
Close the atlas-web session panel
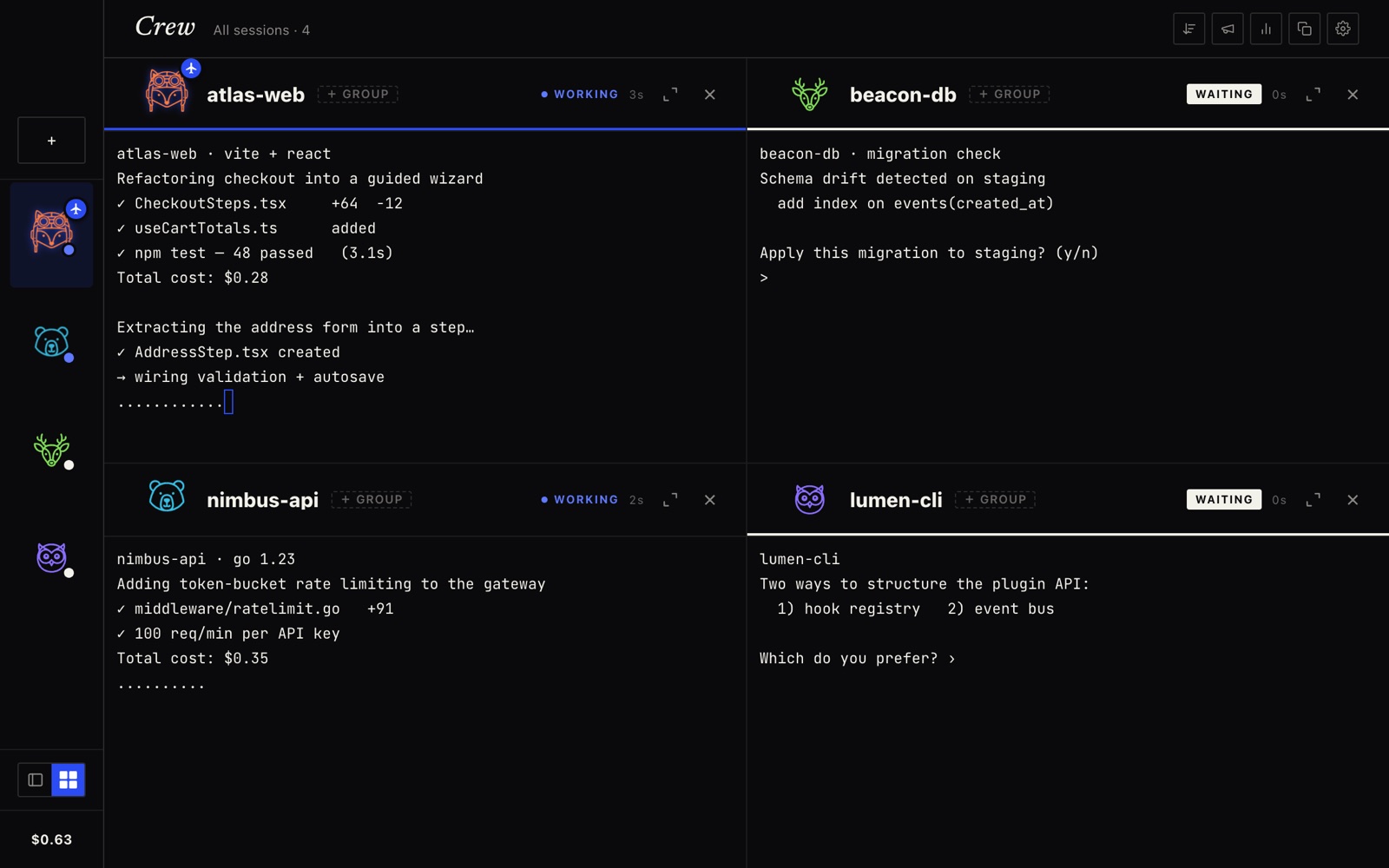pos(710,94)
